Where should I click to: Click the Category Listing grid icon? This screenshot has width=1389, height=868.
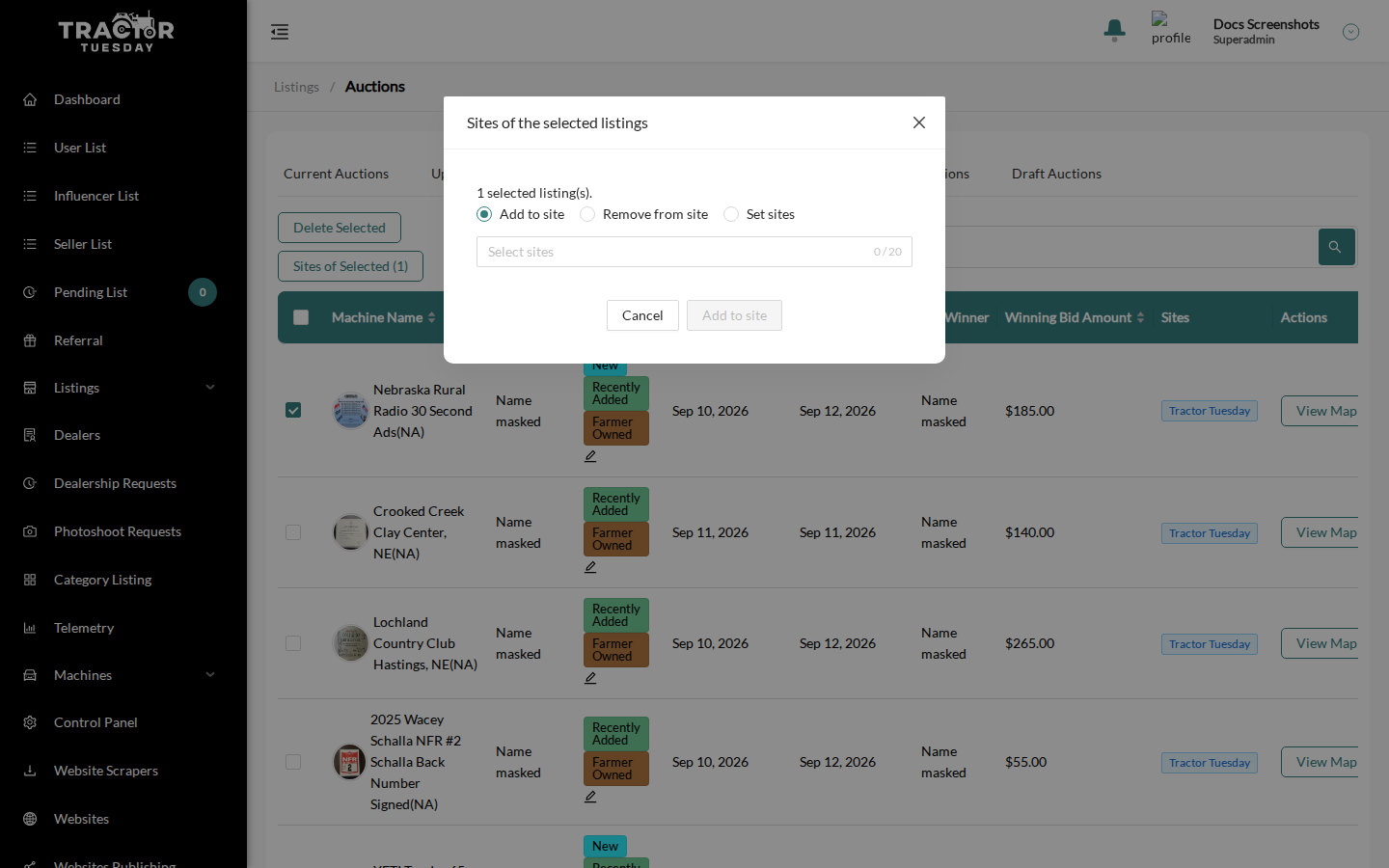30,580
